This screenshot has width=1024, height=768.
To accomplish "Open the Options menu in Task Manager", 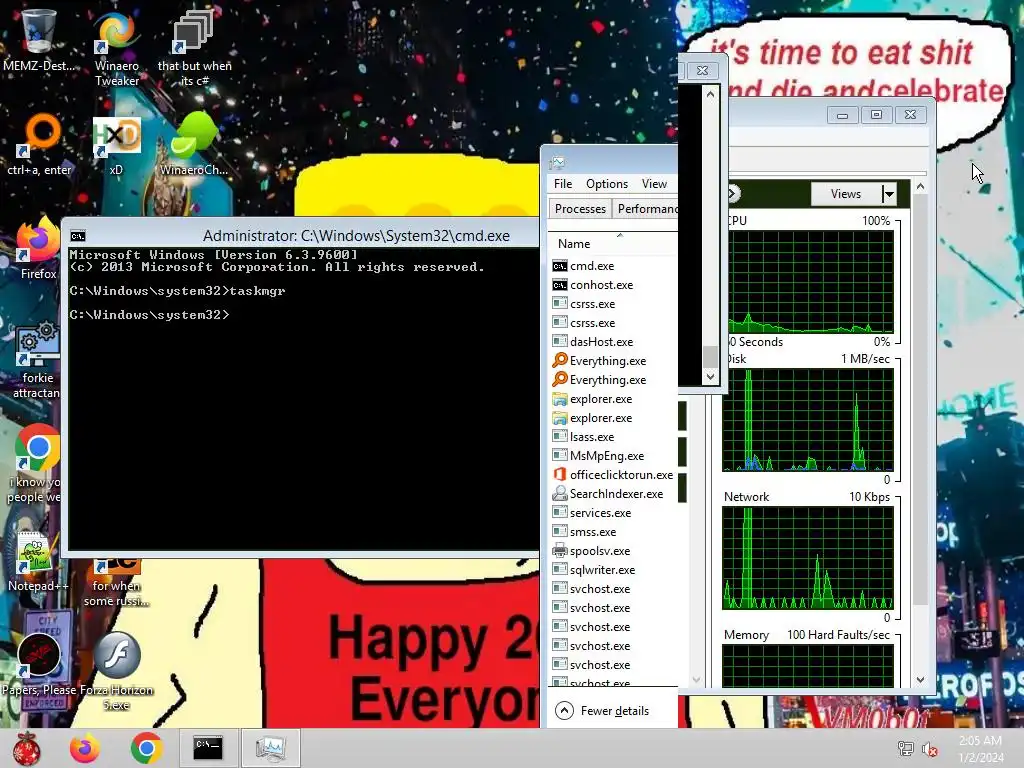I will pyautogui.click(x=607, y=184).
